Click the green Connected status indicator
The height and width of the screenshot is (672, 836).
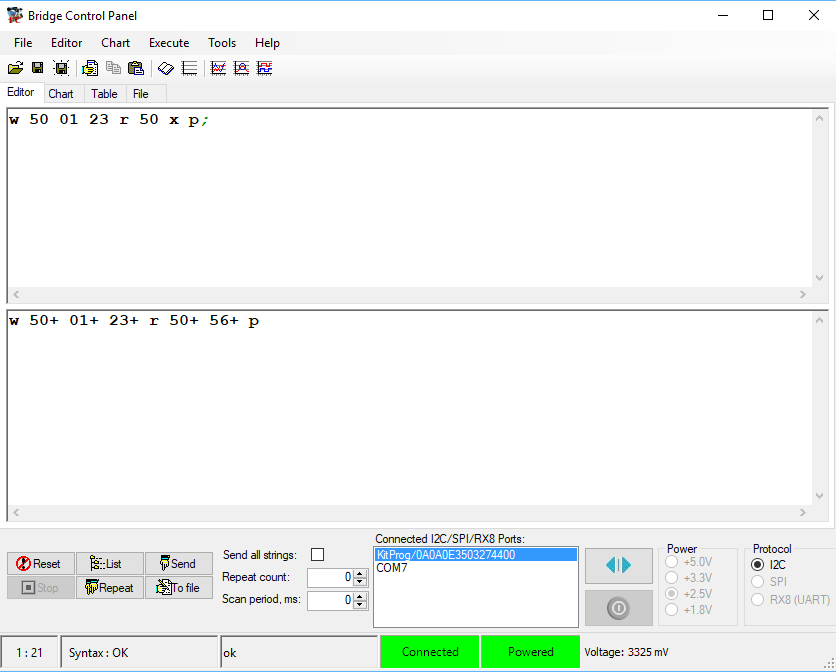tap(430, 652)
